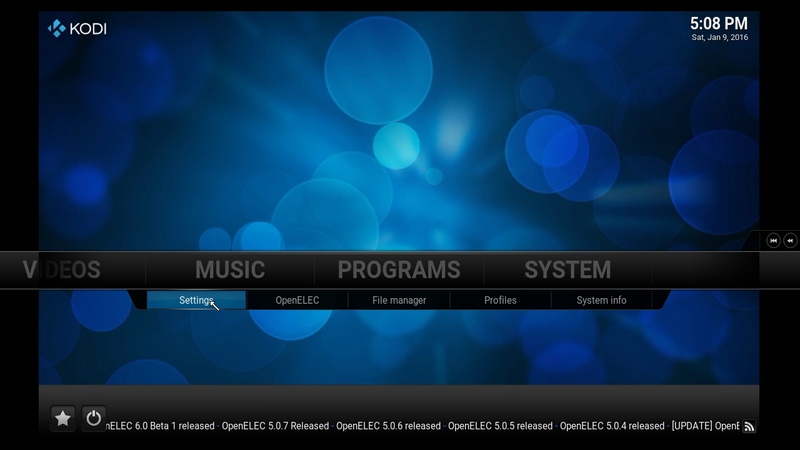The width and height of the screenshot is (800, 450).
Task: Show System info
Action: (601, 300)
